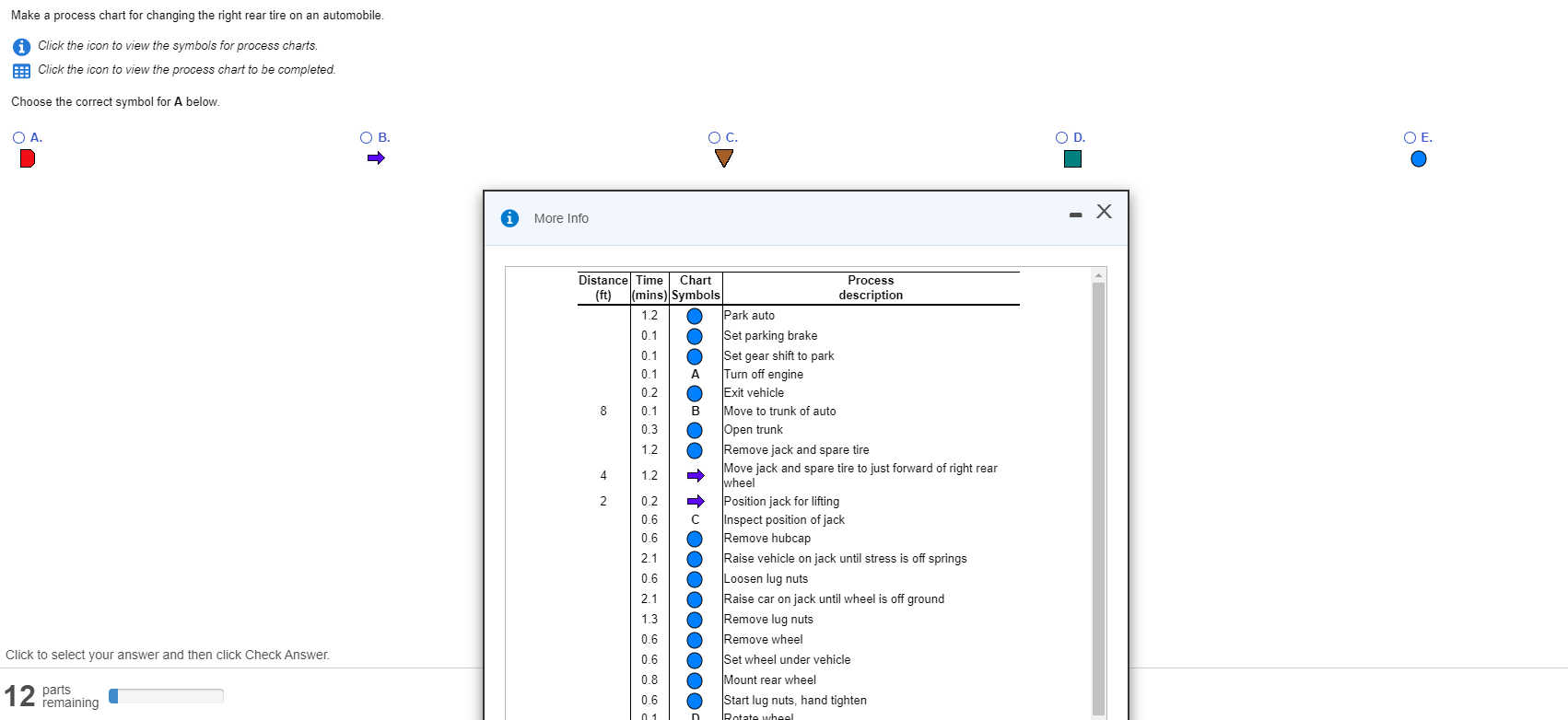
Task: Click the Process description column header
Action: coord(871,287)
